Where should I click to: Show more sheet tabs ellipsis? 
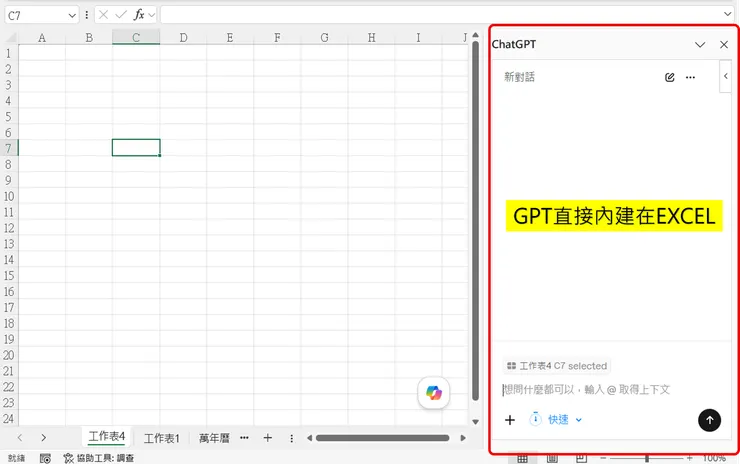coord(244,438)
